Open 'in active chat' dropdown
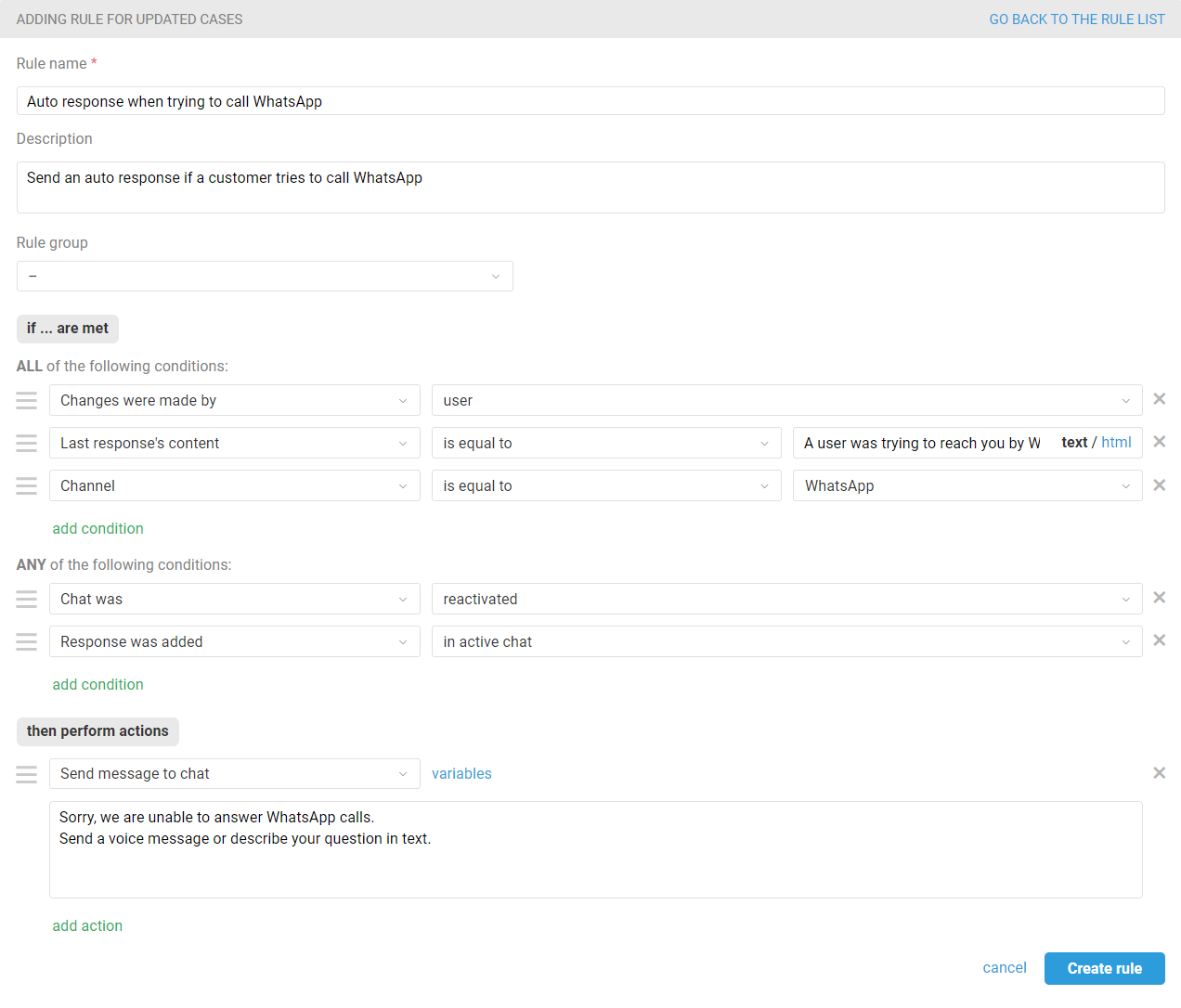 [786, 641]
